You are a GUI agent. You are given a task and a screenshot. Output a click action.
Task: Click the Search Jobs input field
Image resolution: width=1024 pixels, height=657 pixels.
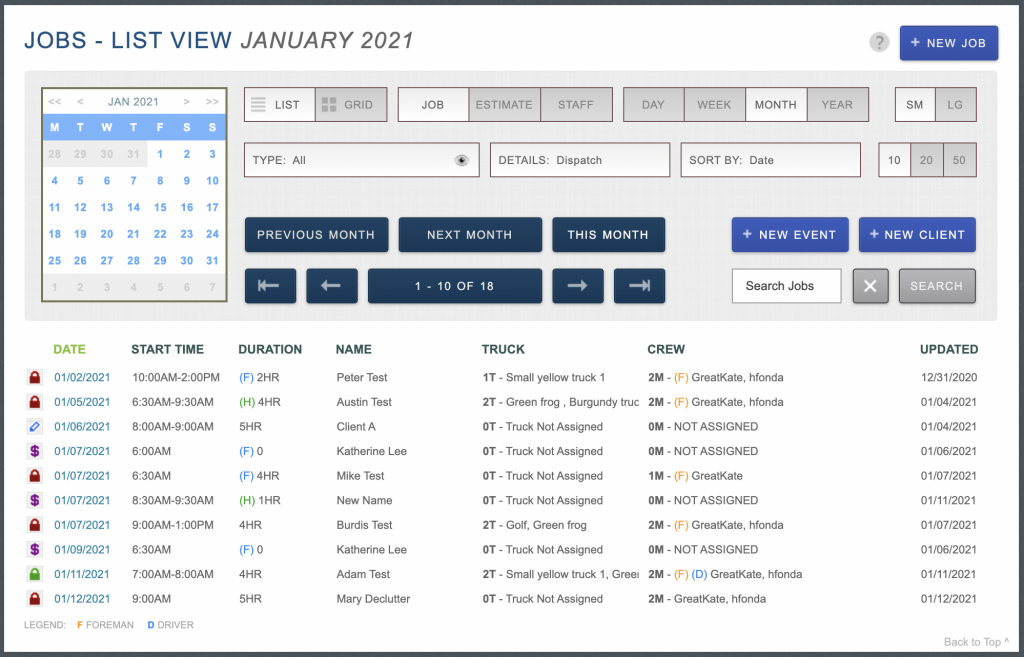tap(786, 286)
